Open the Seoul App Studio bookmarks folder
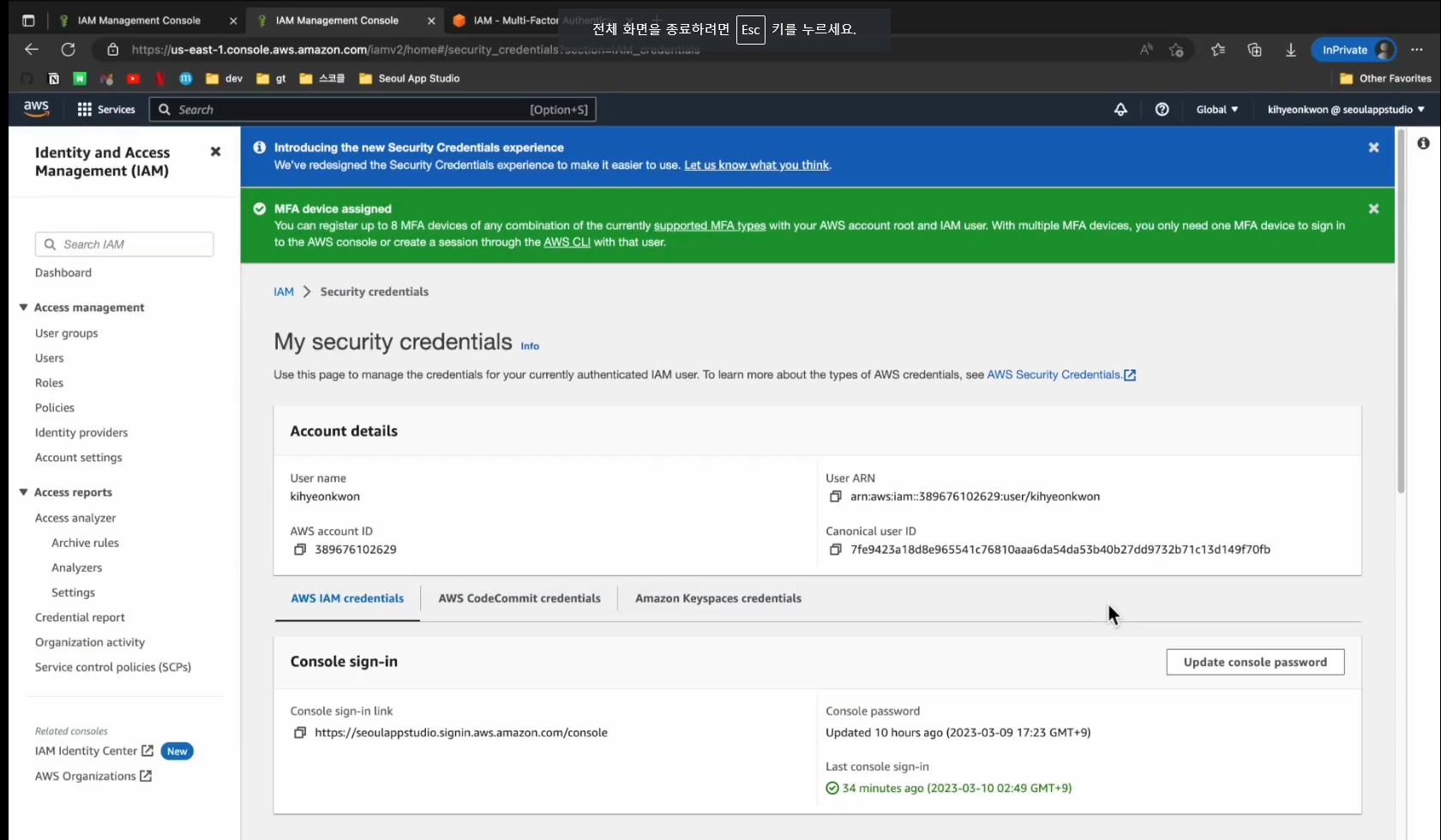 click(x=409, y=79)
